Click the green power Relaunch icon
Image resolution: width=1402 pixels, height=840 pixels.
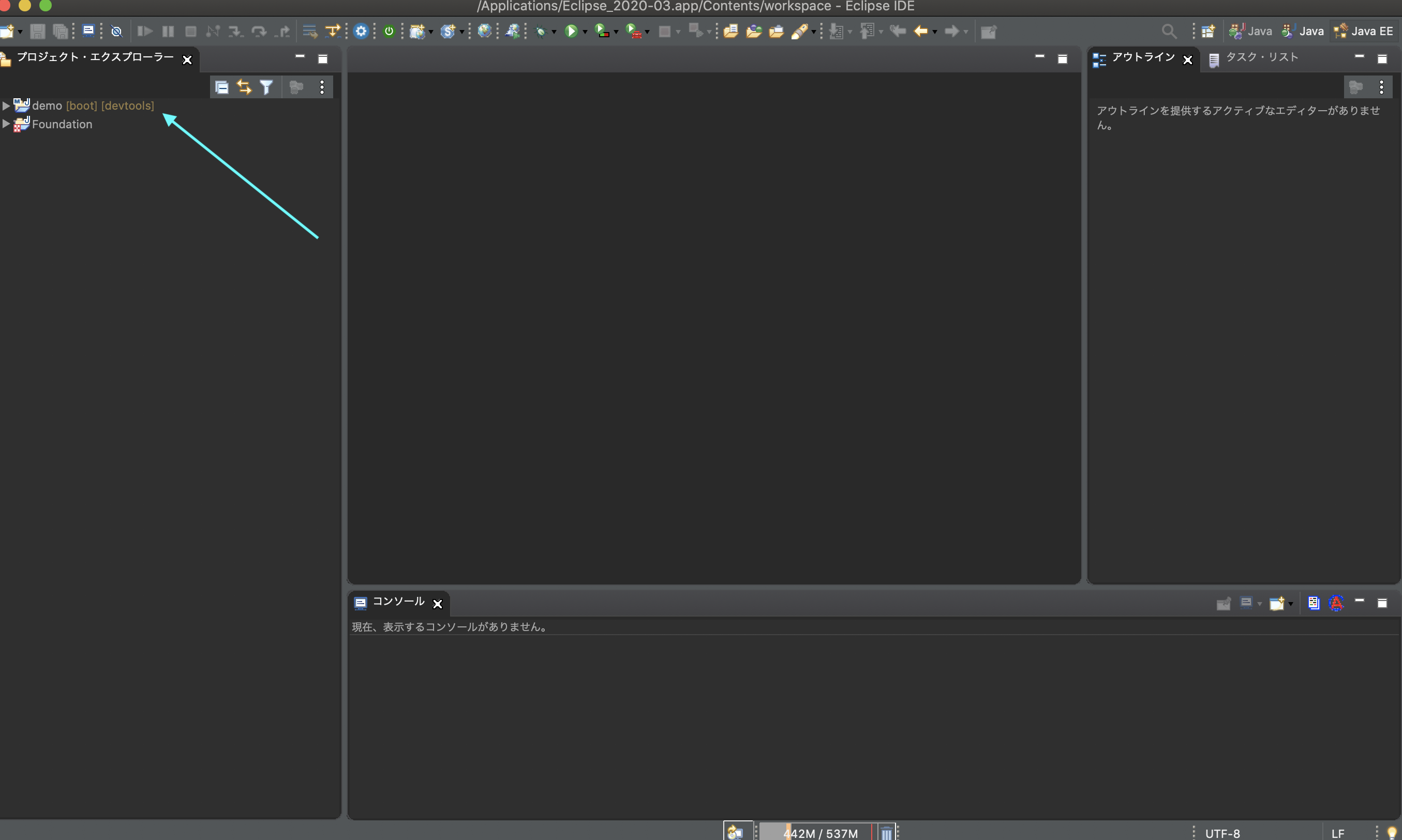coord(389,31)
